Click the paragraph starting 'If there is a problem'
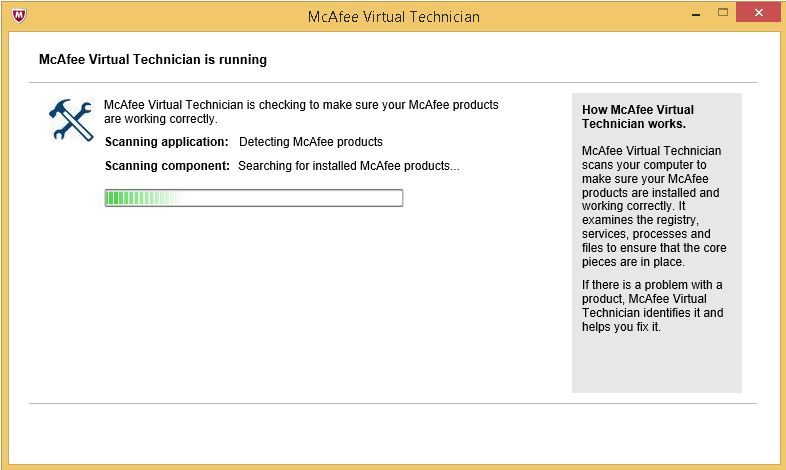Image resolution: width=786 pixels, height=470 pixels. point(652,306)
